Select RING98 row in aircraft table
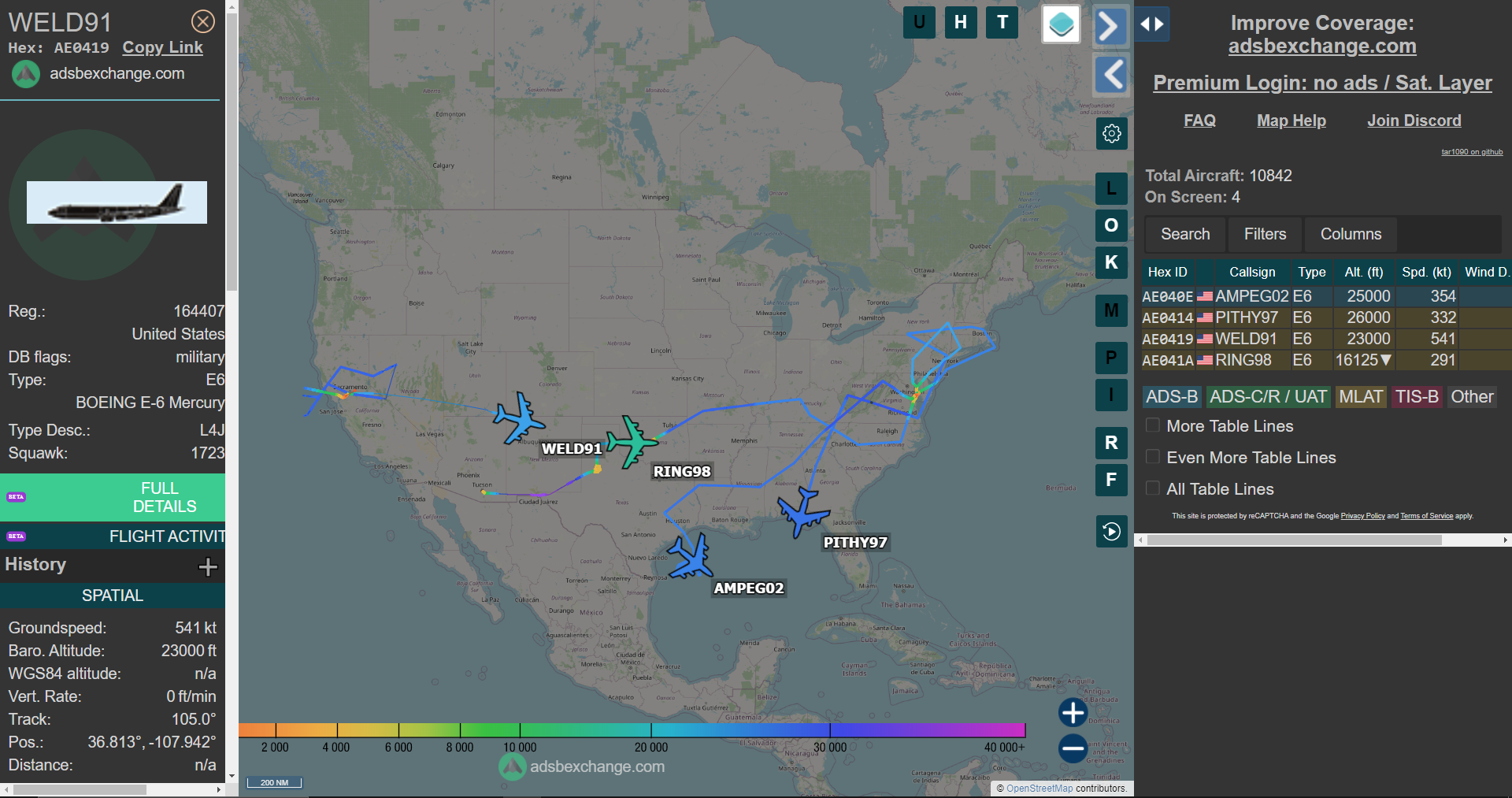 (1326, 360)
